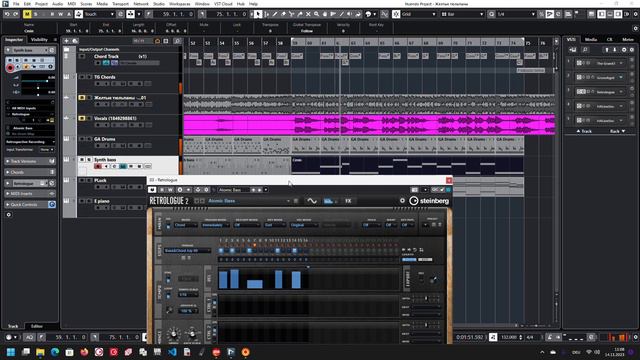Open the Meter tab in right zone

pos(628,40)
